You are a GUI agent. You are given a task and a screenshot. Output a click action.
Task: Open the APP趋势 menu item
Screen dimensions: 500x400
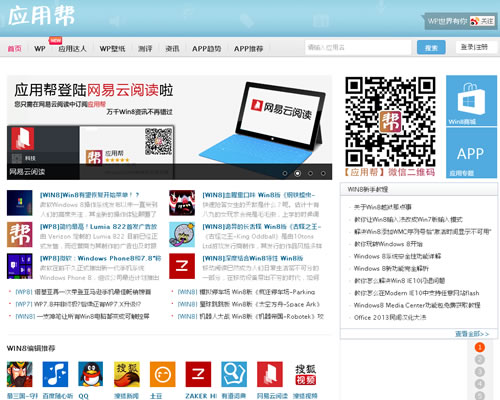tap(206, 49)
